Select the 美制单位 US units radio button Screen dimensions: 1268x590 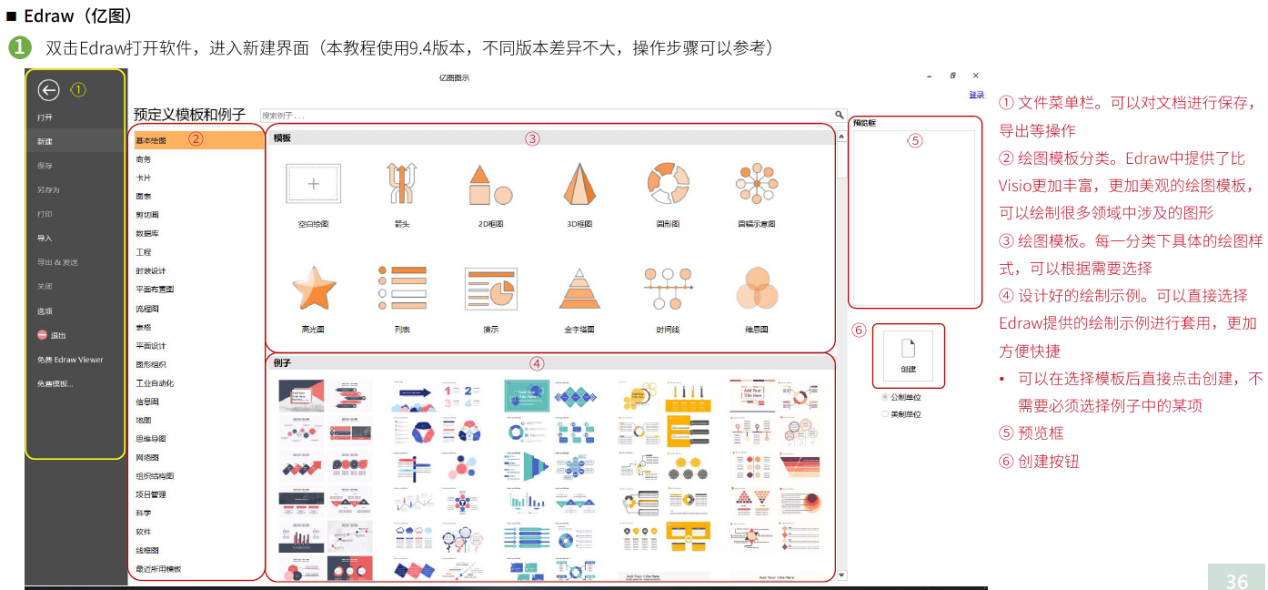884,414
